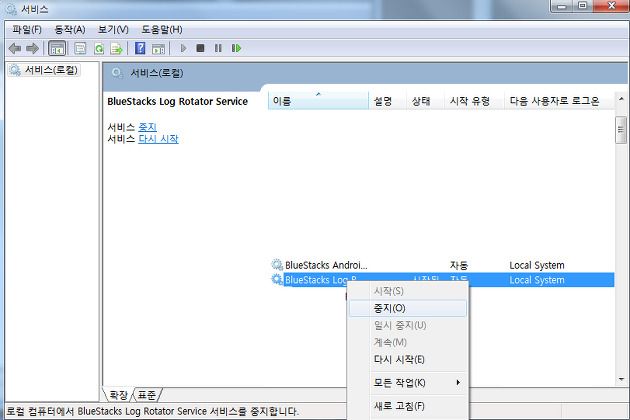Click the vertical scrollbar thumb
Image resolution: width=630 pixels, height=420 pixels.
click(621, 130)
